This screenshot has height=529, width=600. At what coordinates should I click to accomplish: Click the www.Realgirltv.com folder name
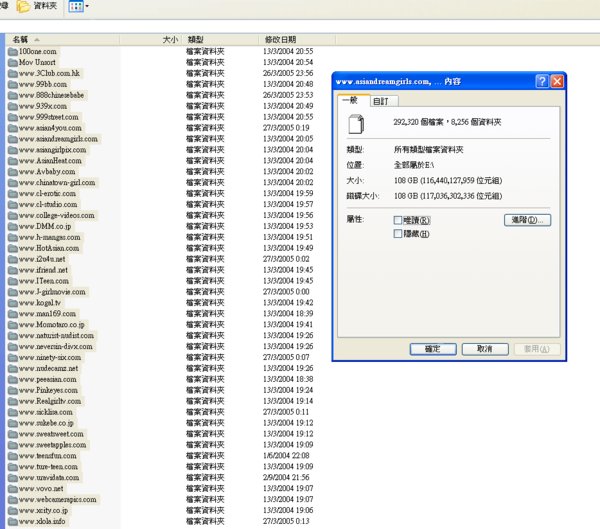(x=50, y=401)
